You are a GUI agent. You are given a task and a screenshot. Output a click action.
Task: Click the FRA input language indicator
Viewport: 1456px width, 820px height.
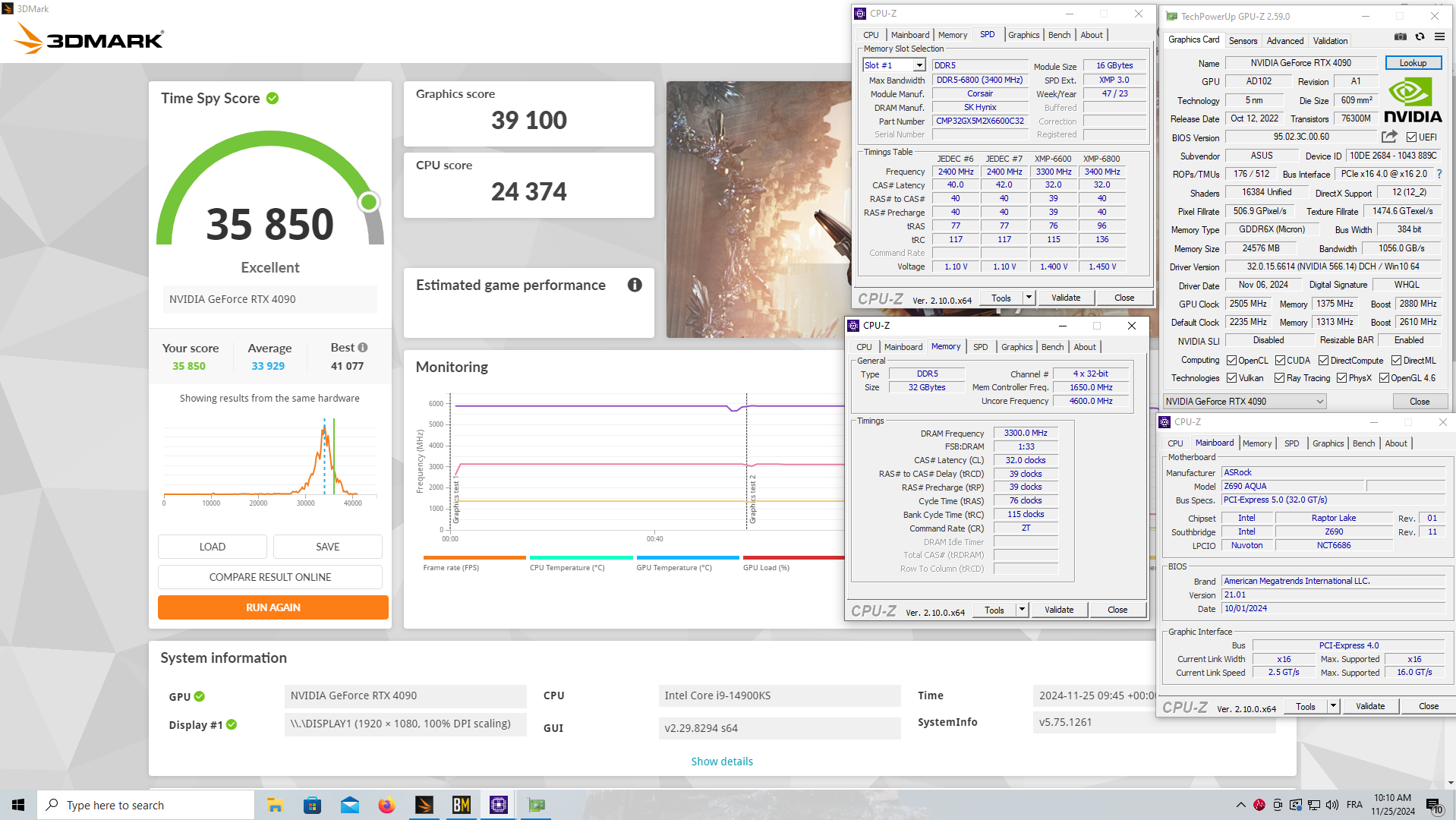1354,805
